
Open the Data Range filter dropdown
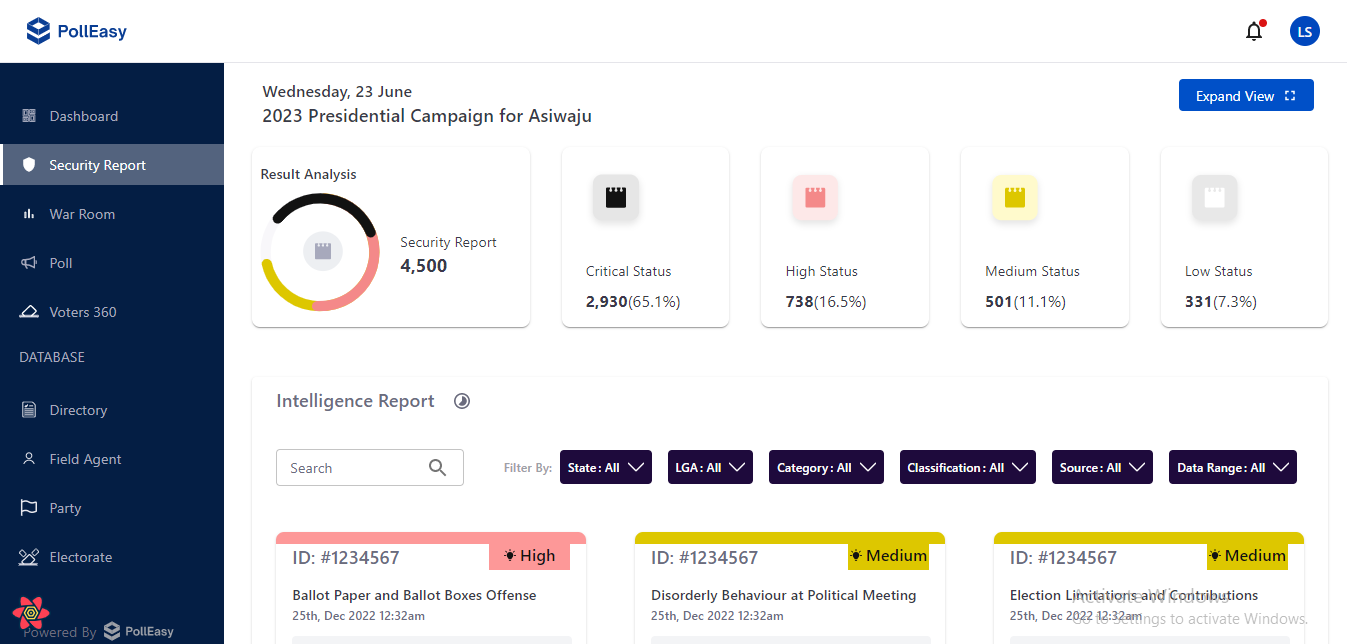click(x=1232, y=467)
